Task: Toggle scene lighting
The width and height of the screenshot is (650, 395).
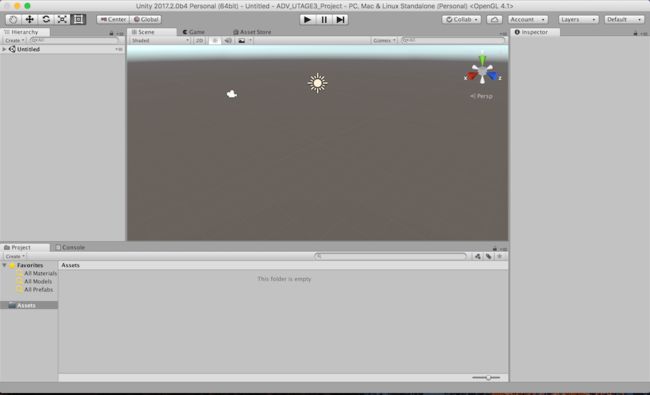Action: 214,41
